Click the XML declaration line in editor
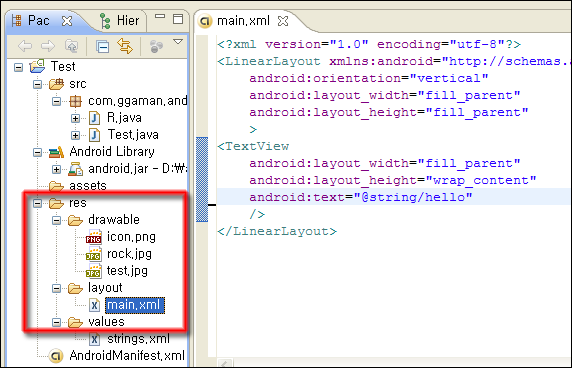 pos(369,44)
